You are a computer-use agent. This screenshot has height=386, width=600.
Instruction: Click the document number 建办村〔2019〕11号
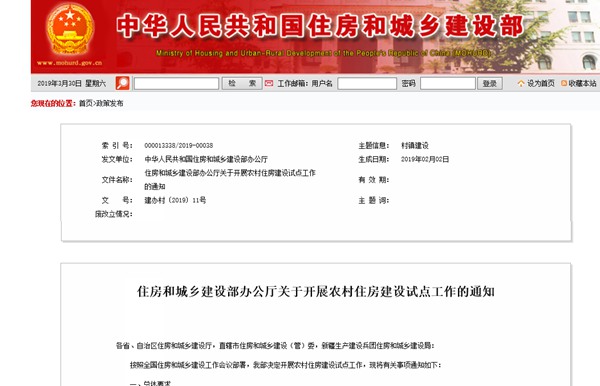[x=175, y=200]
